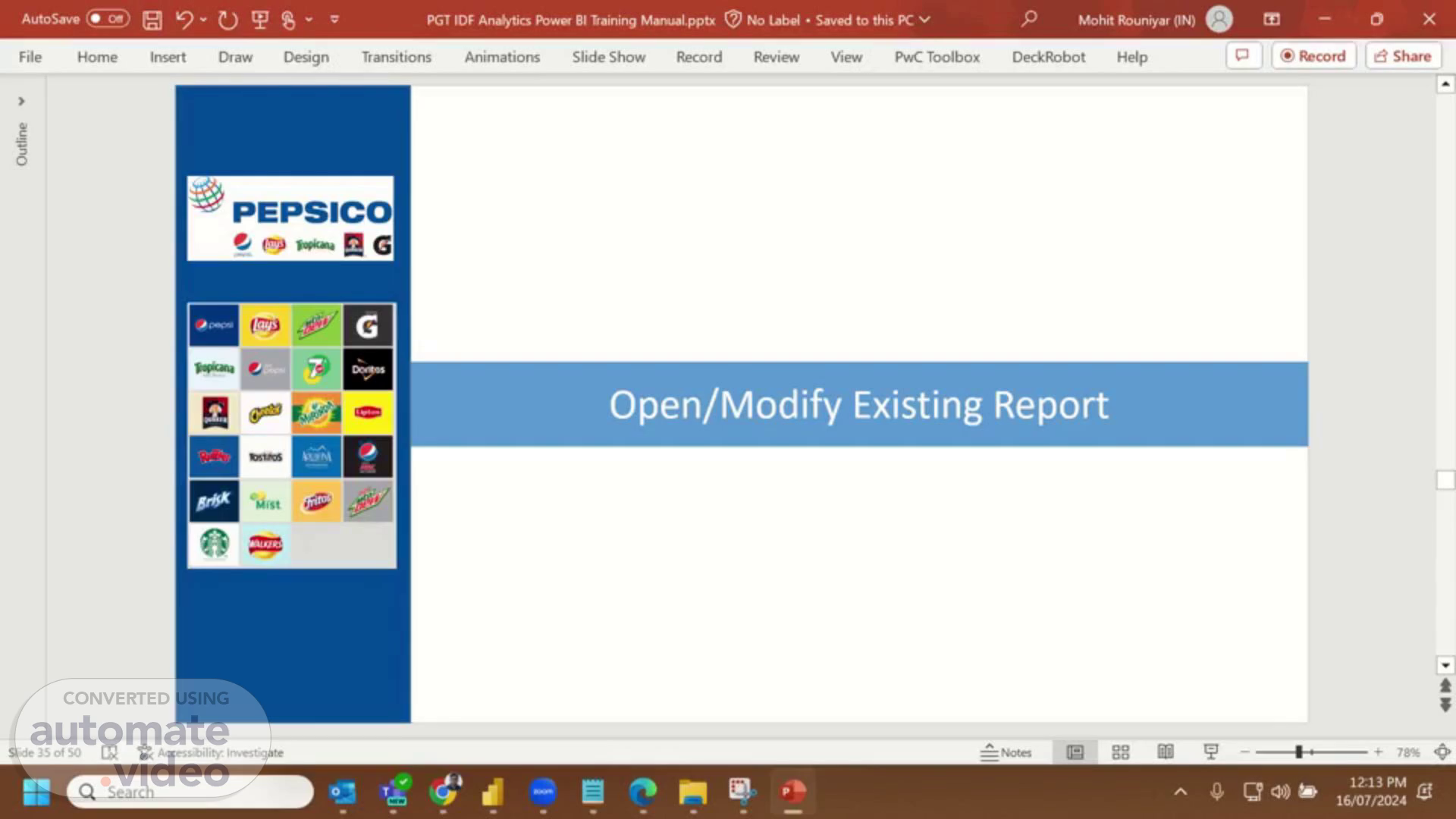Switch to Reading View icon
The image size is (1456, 819).
pyautogui.click(x=1166, y=752)
